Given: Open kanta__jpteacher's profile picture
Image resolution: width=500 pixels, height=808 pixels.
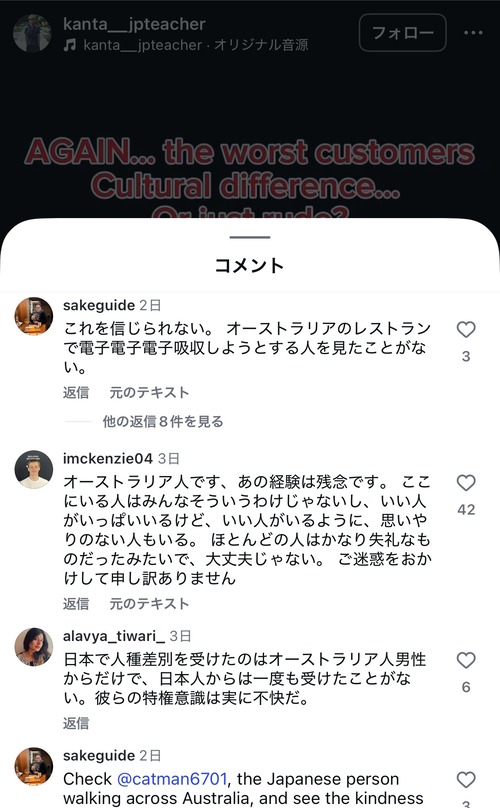Looking at the screenshot, I should pyautogui.click(x=32, y=33).
